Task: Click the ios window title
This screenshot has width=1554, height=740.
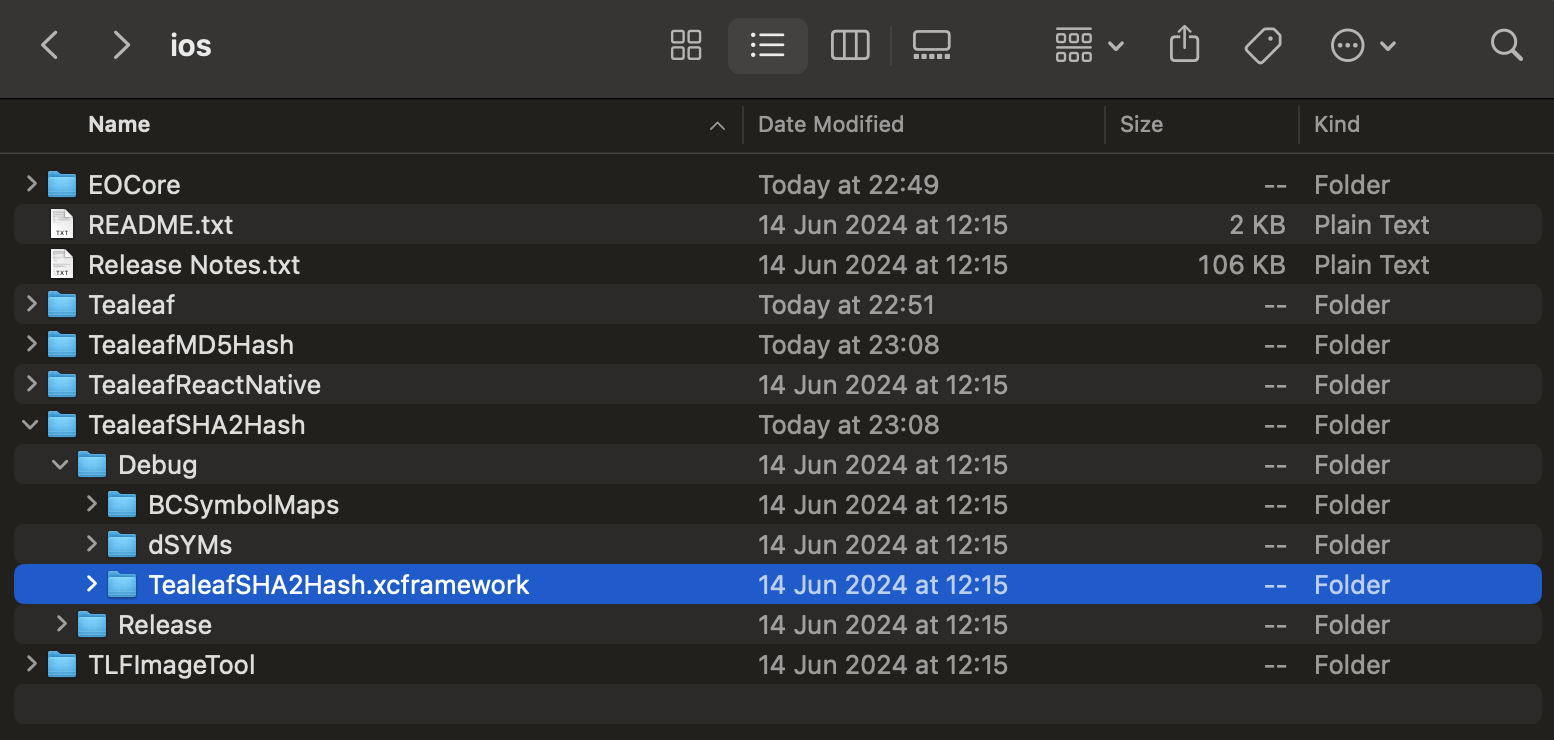Action: 191,46
